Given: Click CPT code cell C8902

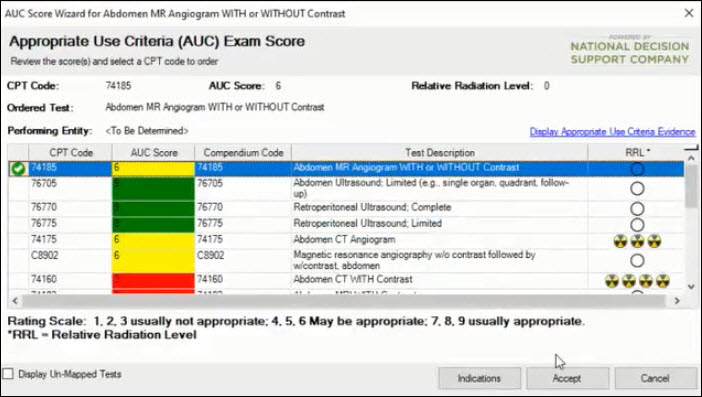Looking at the screenshot, I should point(70,260).
